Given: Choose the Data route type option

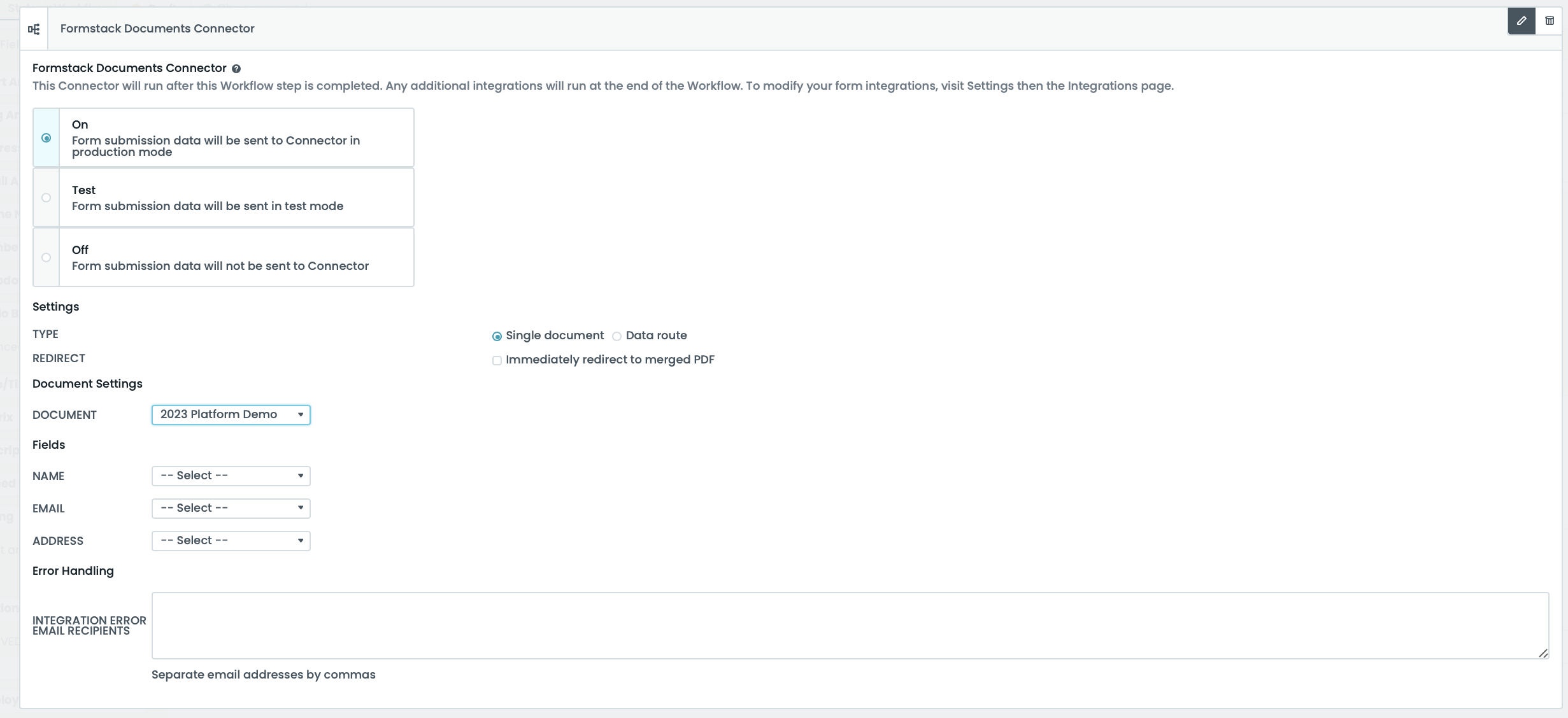Looking at the screenshot, I should click(616, 336).
